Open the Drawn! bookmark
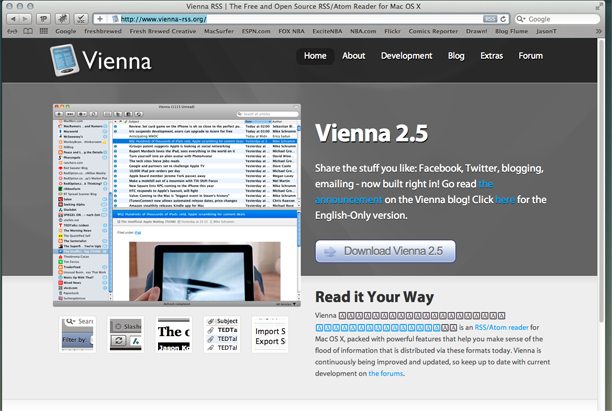The height and width of the screenshot is (411, 612). [x=477, y=31]
